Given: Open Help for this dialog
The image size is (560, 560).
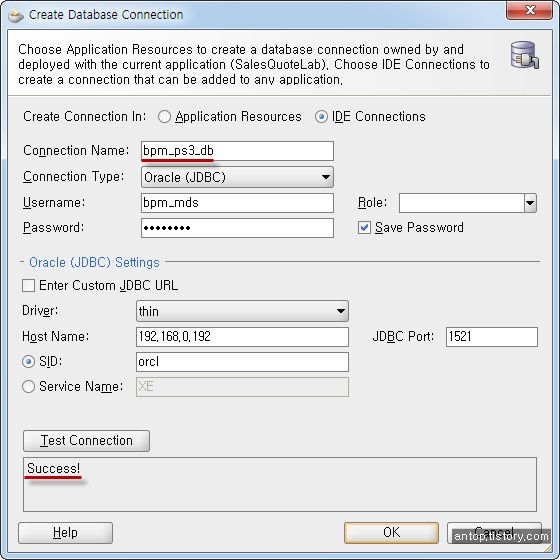Looking at the screenshot, I should (65, 533).
